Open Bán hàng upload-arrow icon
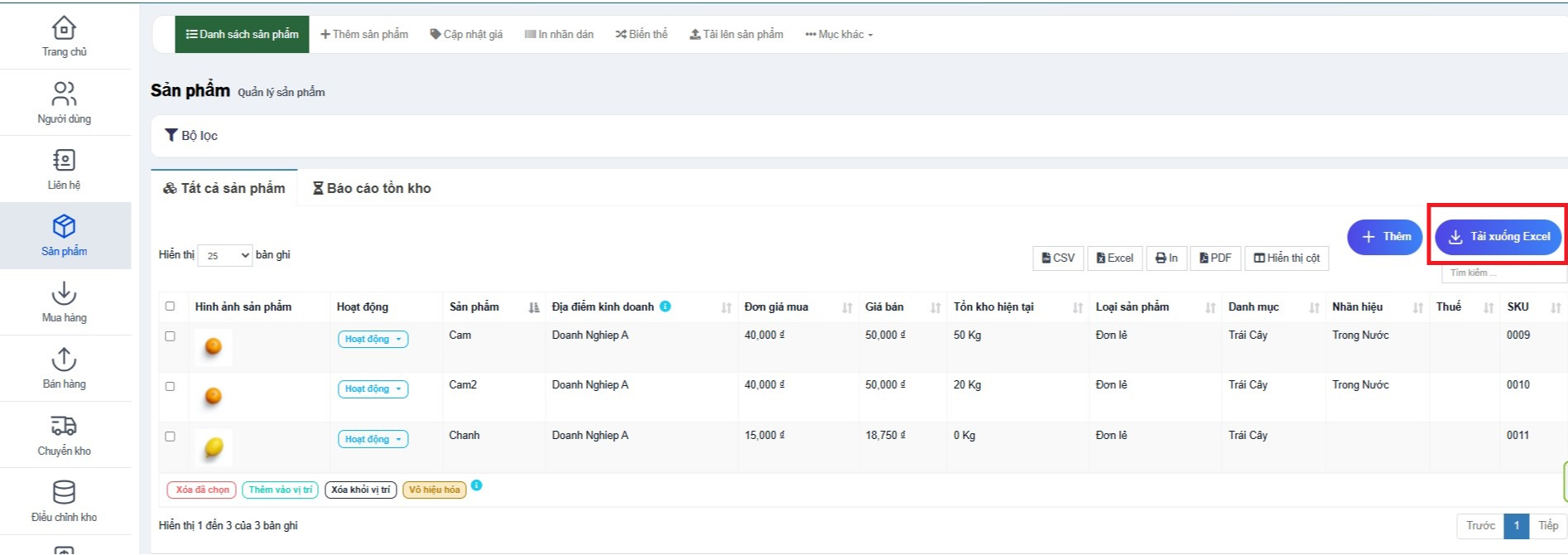Image resolution: width=1568 pixels, height=555 pixels. click(64, 360)
